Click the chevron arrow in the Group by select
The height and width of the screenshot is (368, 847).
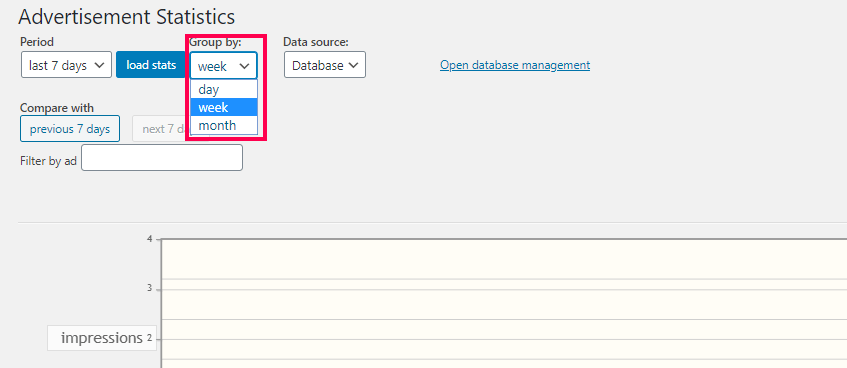[x=245, y=66]
